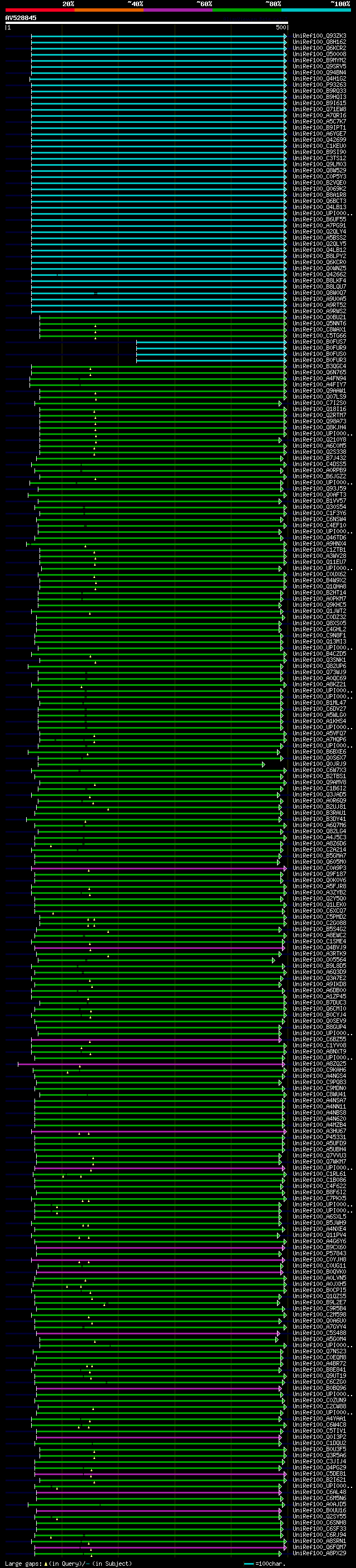Open hit UniRef100_Q8H162
The width and height of the screenshot is (356, 1568).
coord(319,42)
